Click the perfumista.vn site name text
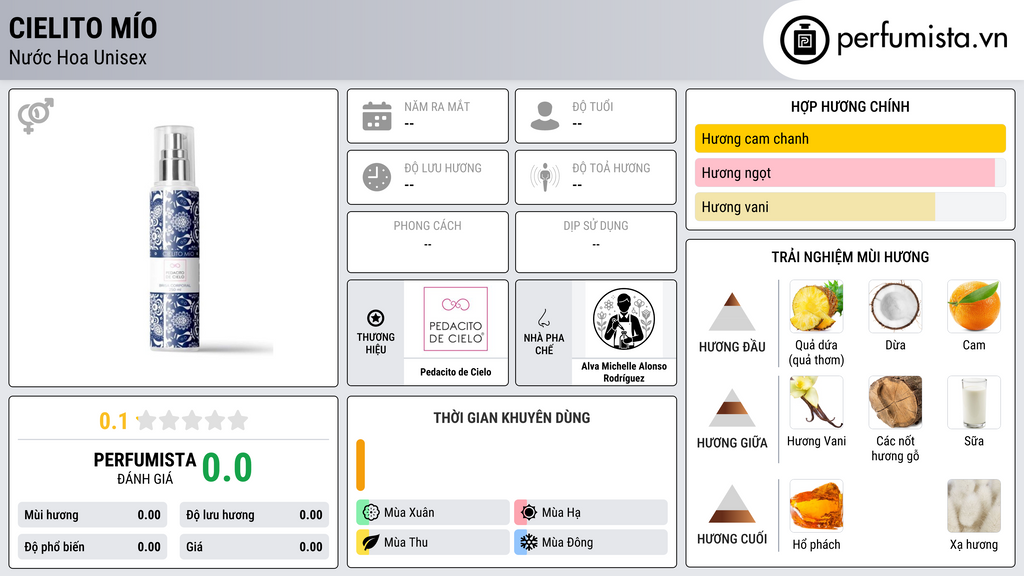This screenshot has width=1024, height=576. pyautogui.click(x=922, y=39)
